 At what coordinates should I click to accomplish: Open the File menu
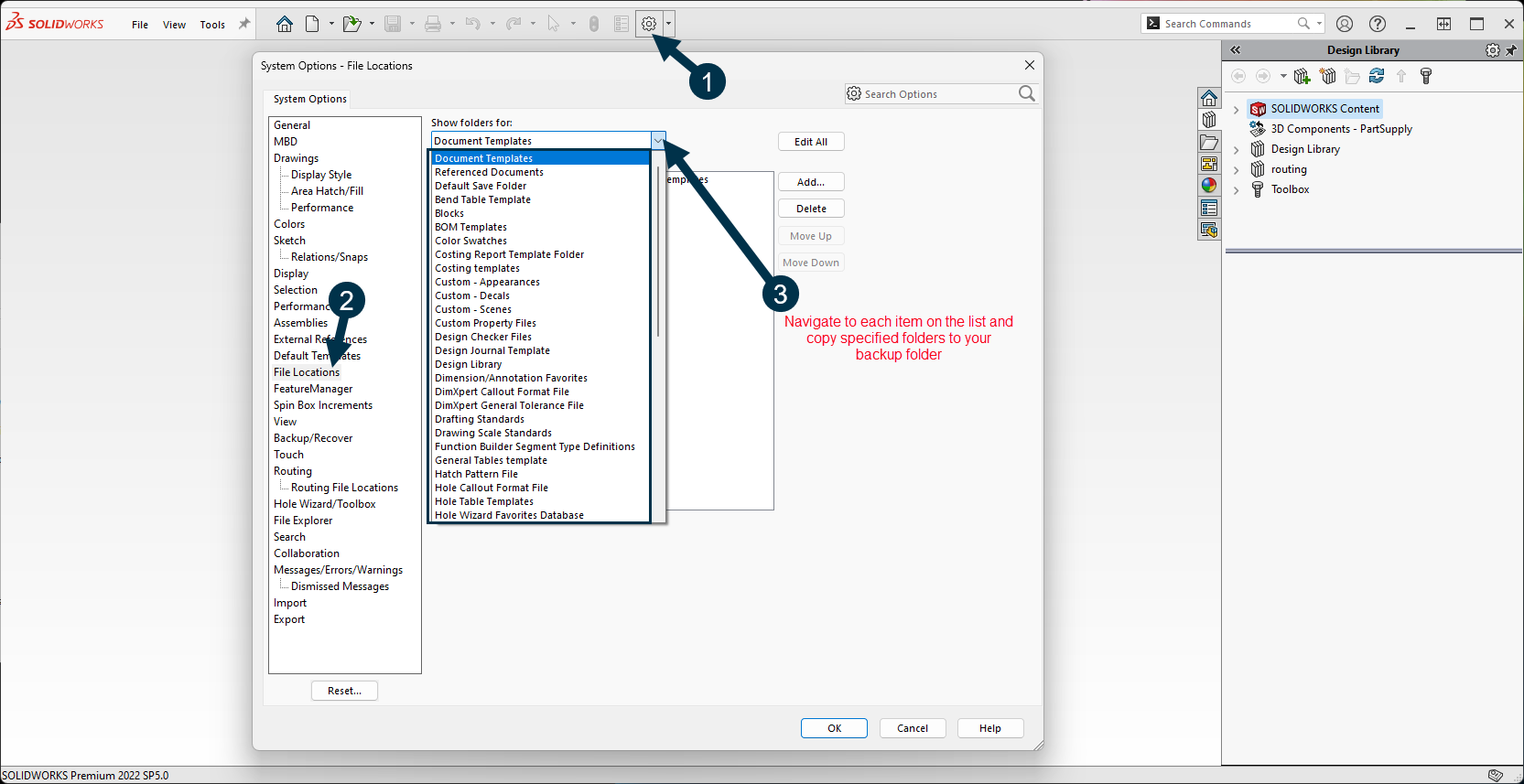[140, 25]
